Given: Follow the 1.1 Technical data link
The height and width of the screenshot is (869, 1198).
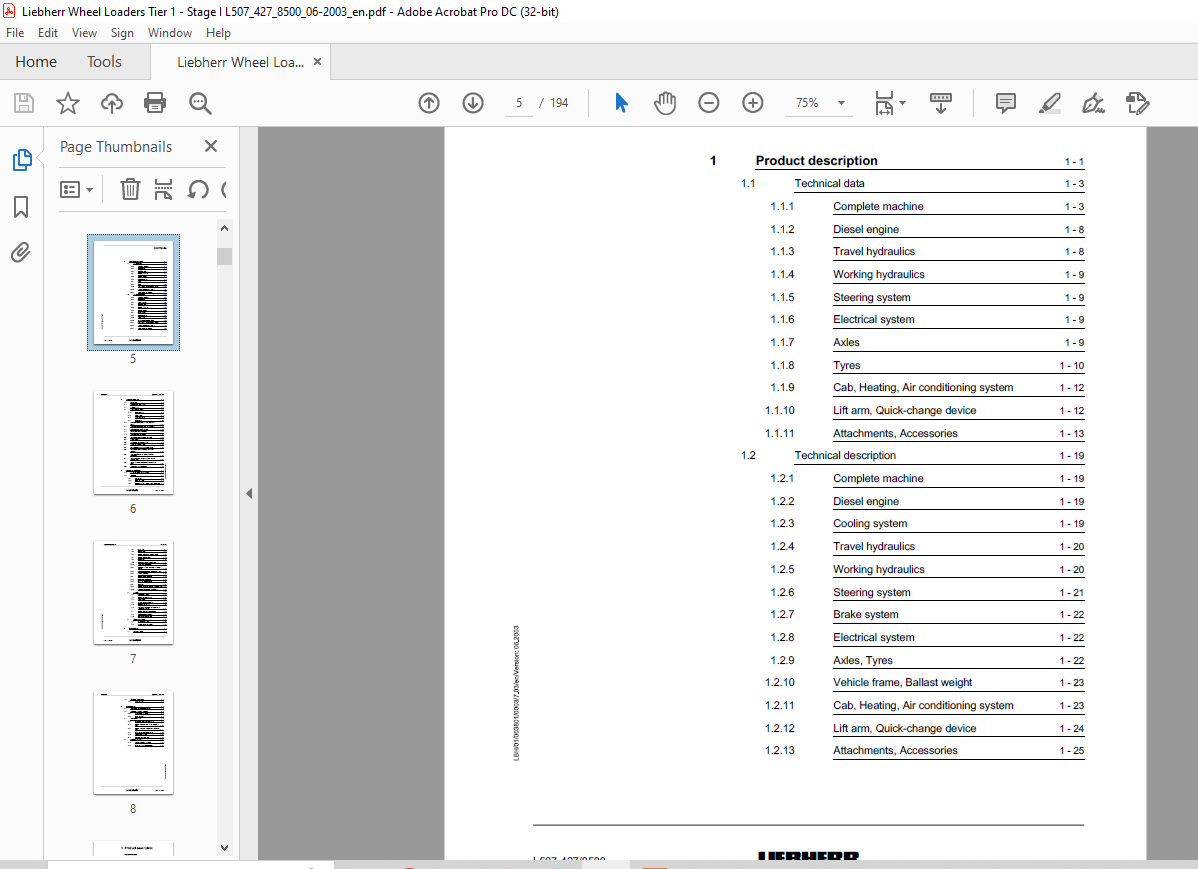Looking at the screenshot, I should tap(829, 183).
